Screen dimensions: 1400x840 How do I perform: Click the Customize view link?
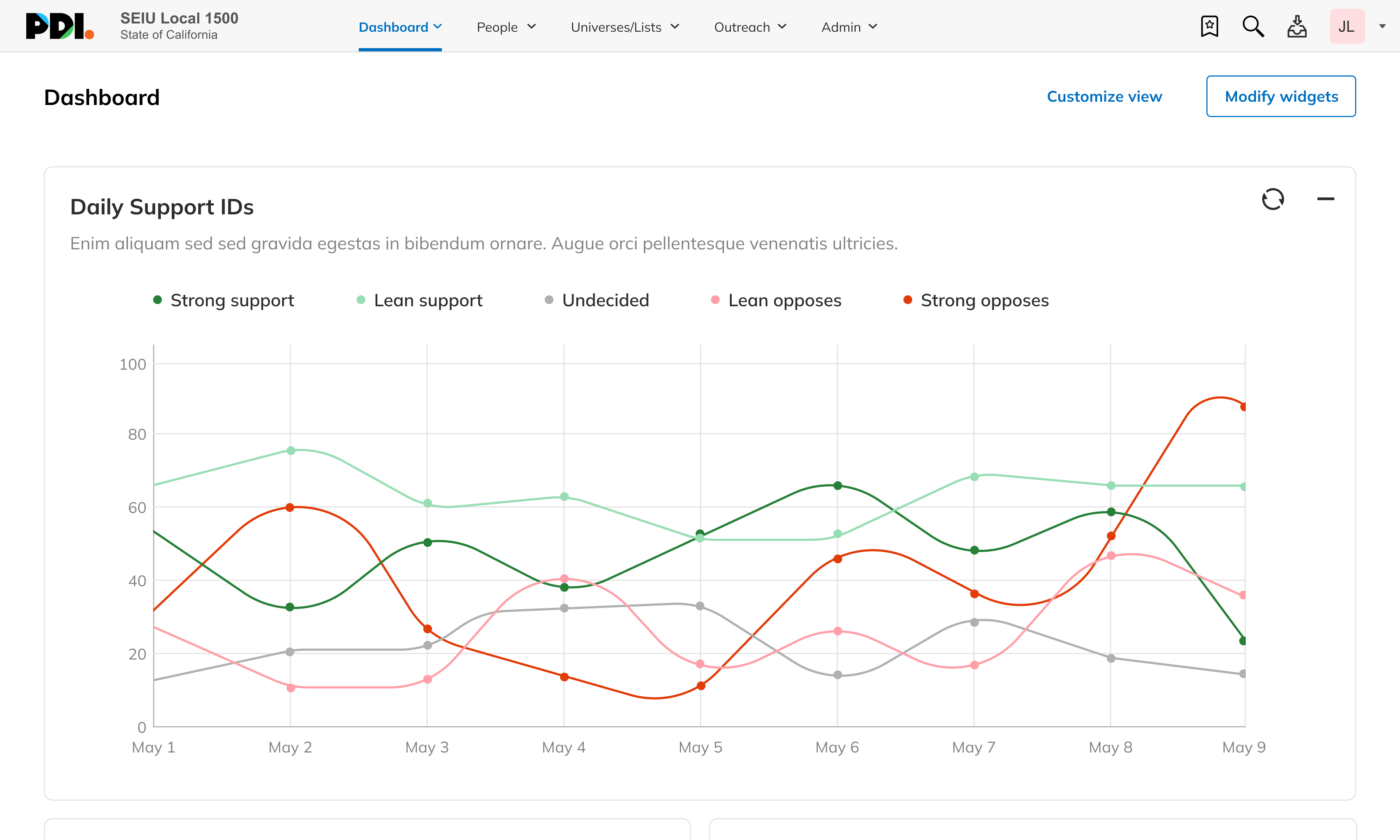[1104, 96]
